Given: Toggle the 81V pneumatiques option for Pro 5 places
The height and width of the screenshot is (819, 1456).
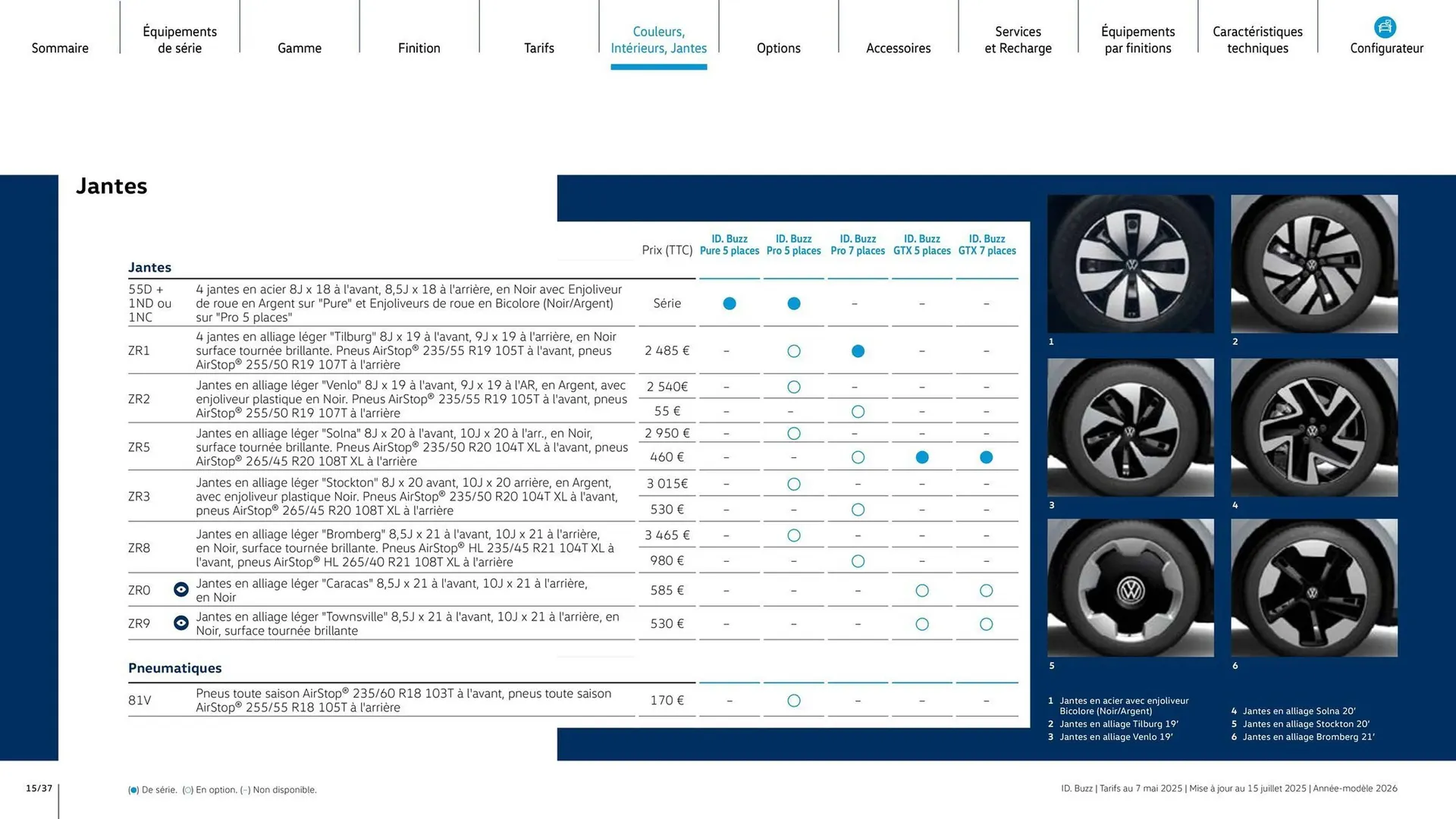Looking at the screenshot, I should pos(793,700).
